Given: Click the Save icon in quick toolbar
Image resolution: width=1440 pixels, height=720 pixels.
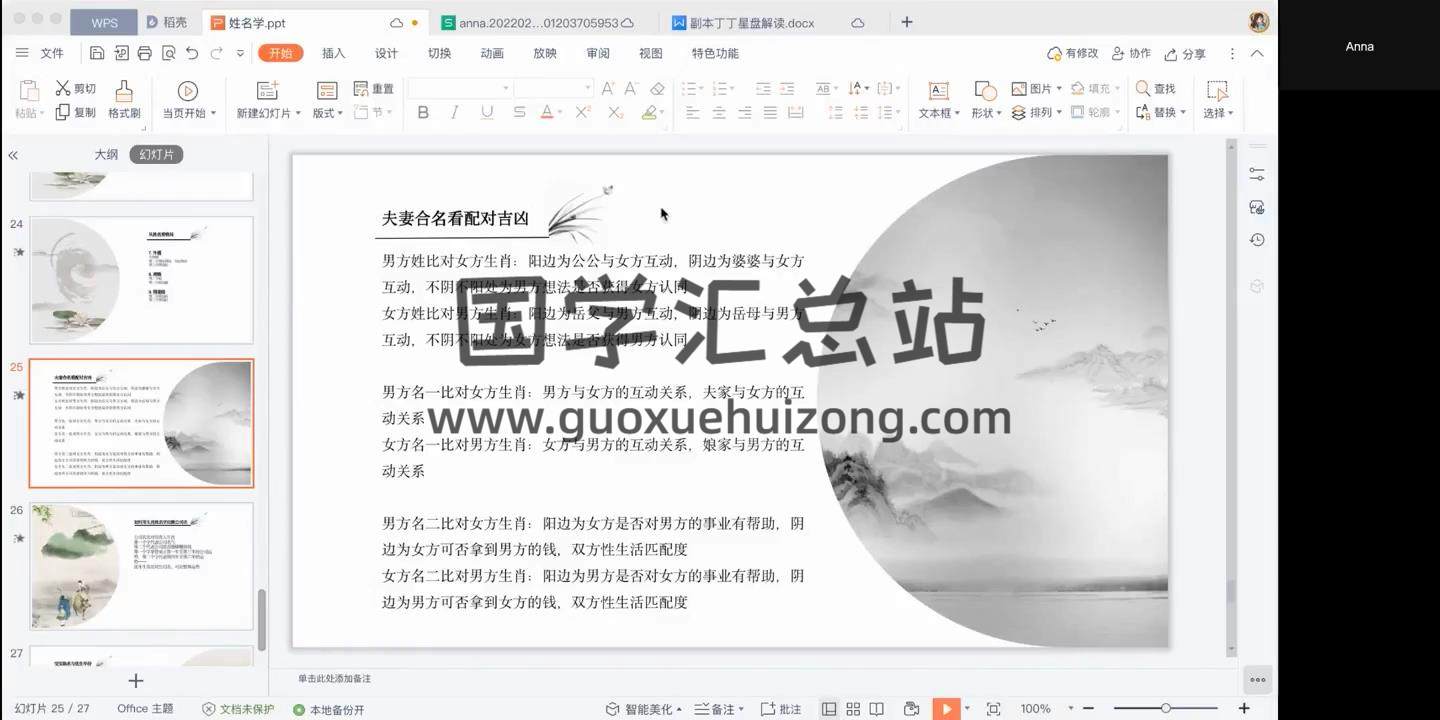Looking at the screenshot, I should 97,53.
